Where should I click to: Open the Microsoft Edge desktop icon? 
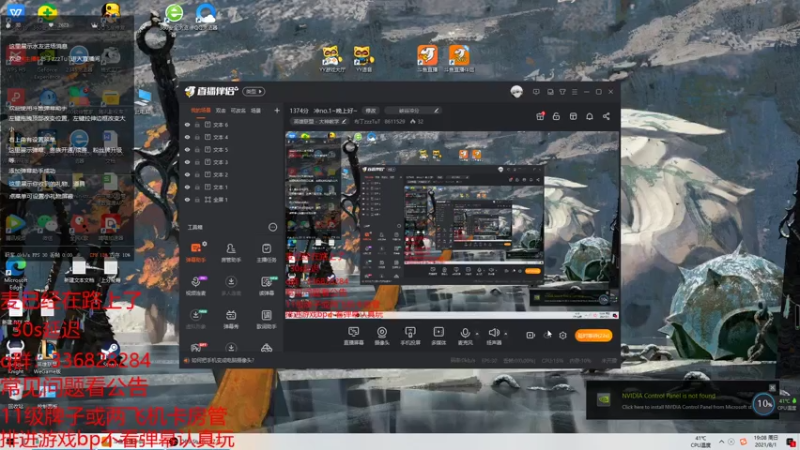(x=15, y=273)
